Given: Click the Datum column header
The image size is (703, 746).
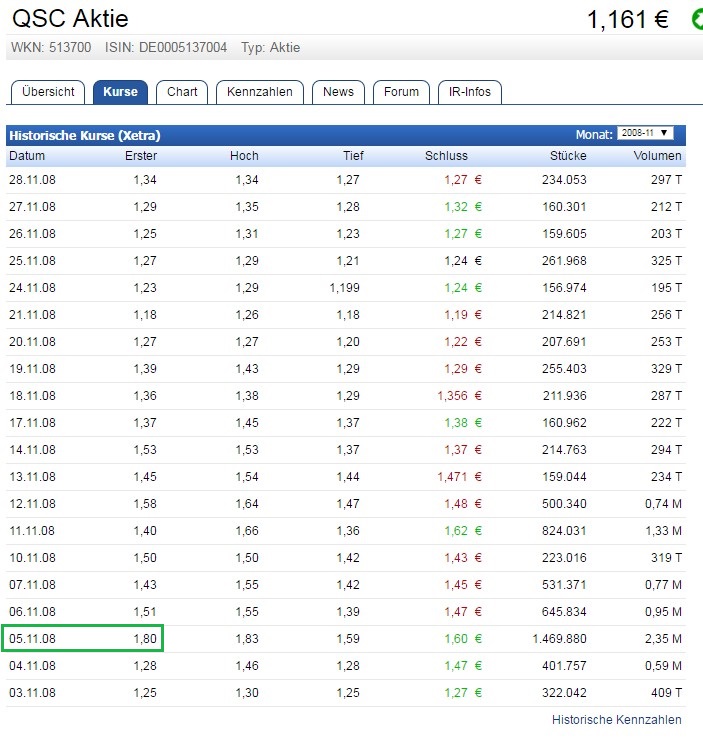Looking at the screenshot, I should [x=27, y=156].
